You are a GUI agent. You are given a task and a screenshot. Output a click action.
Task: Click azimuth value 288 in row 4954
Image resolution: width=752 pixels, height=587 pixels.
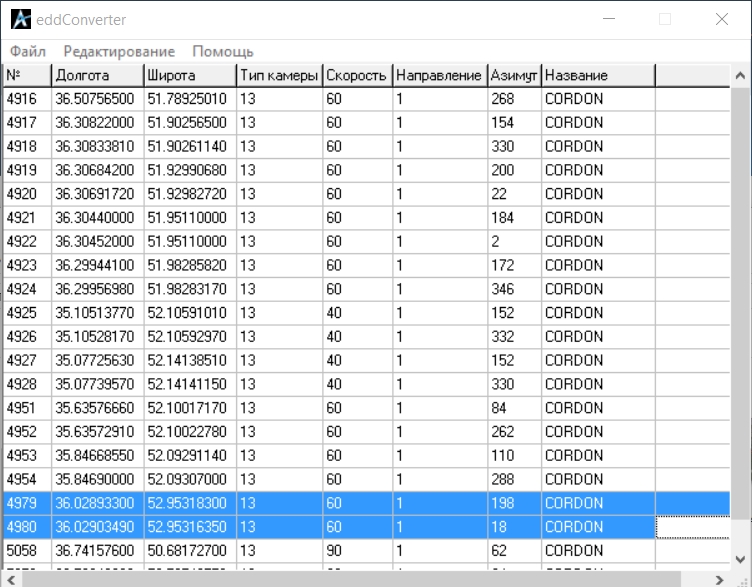point(514,479)
